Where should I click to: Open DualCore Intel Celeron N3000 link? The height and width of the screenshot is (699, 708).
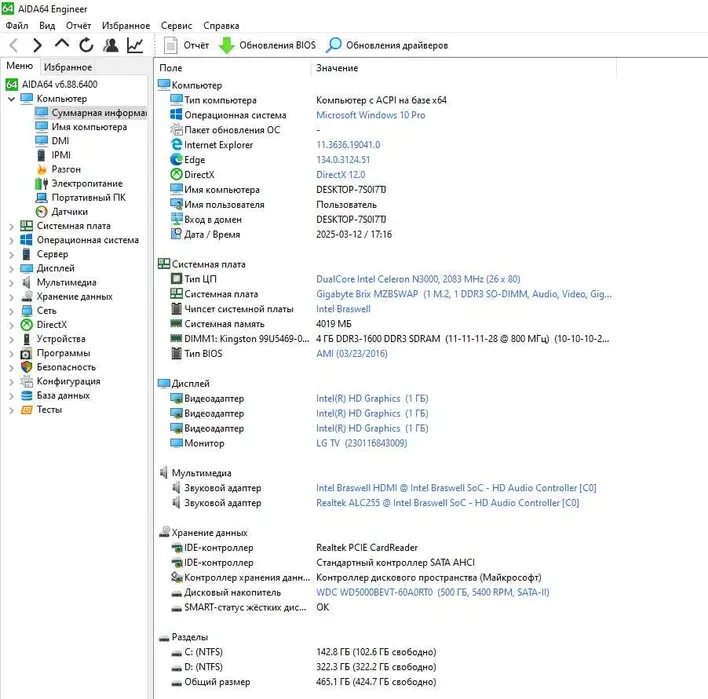coord(418,279)
